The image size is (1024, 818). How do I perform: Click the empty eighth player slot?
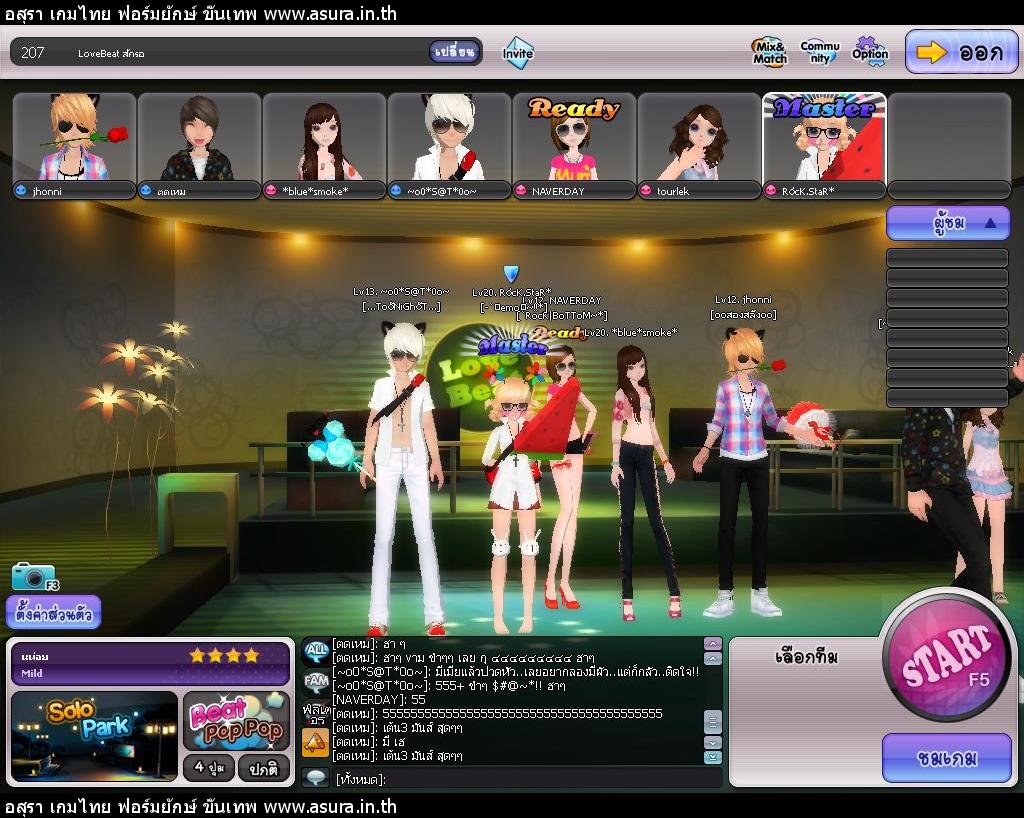(949, 137)
